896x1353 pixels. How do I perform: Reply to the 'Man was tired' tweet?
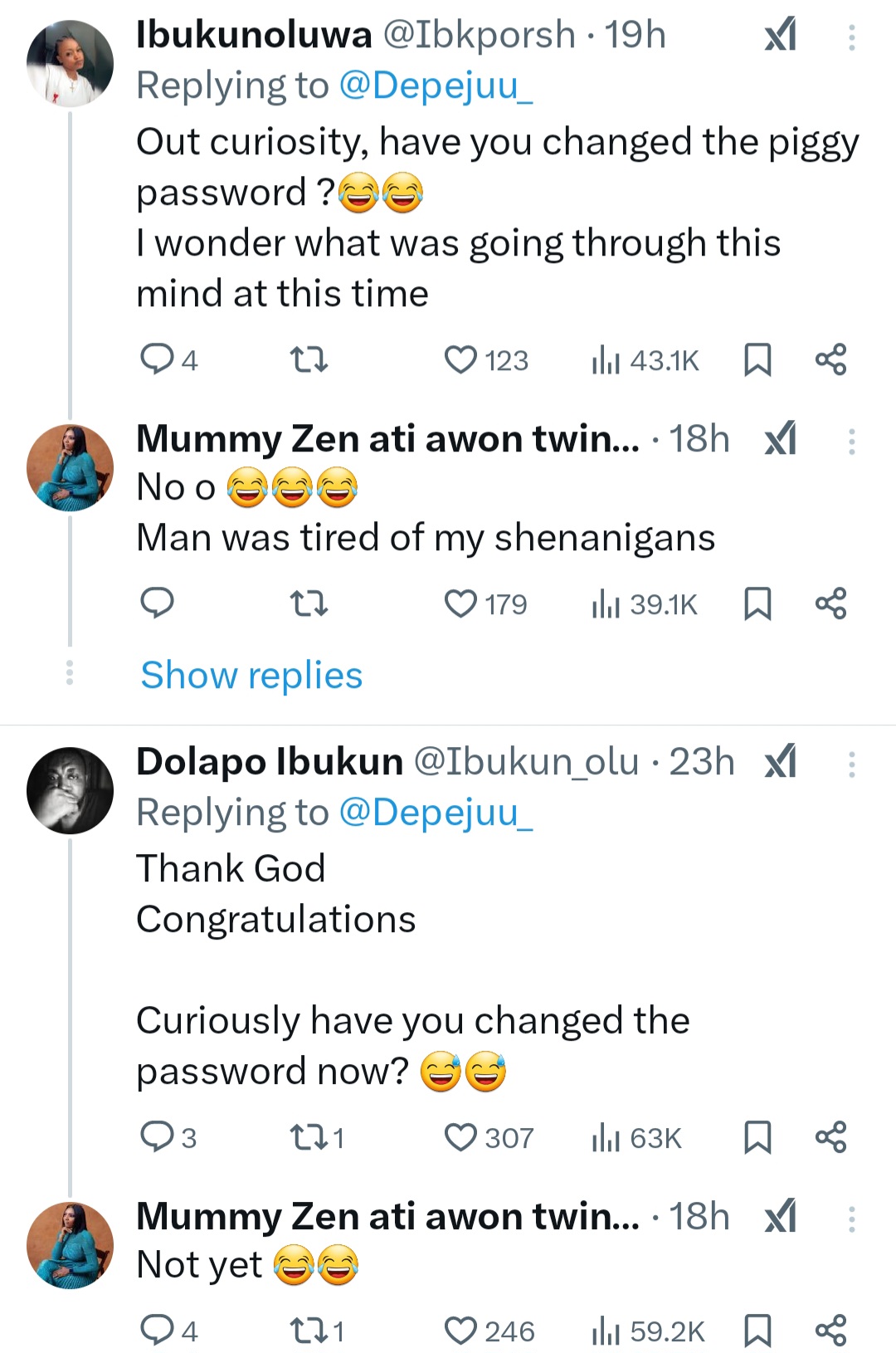click(157, 603)
